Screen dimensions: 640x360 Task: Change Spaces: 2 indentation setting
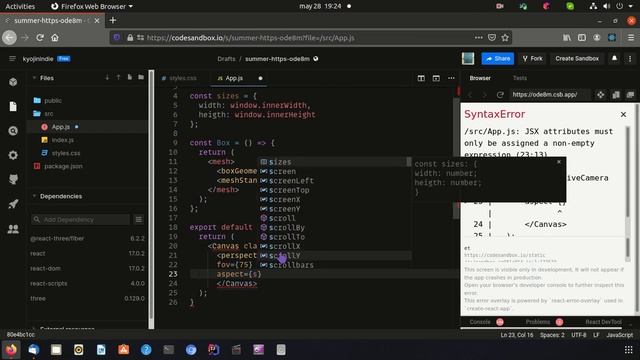(x=552, y=335)
